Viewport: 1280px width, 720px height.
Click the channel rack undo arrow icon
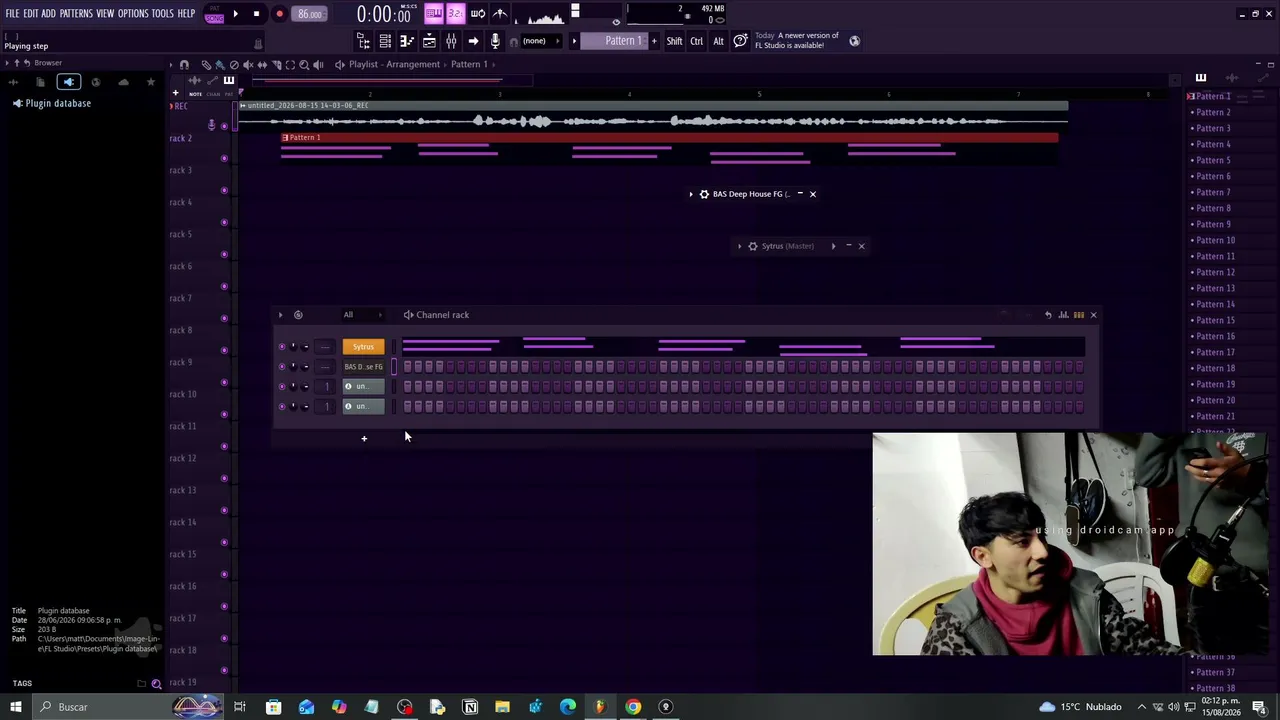click(1048, 315)
